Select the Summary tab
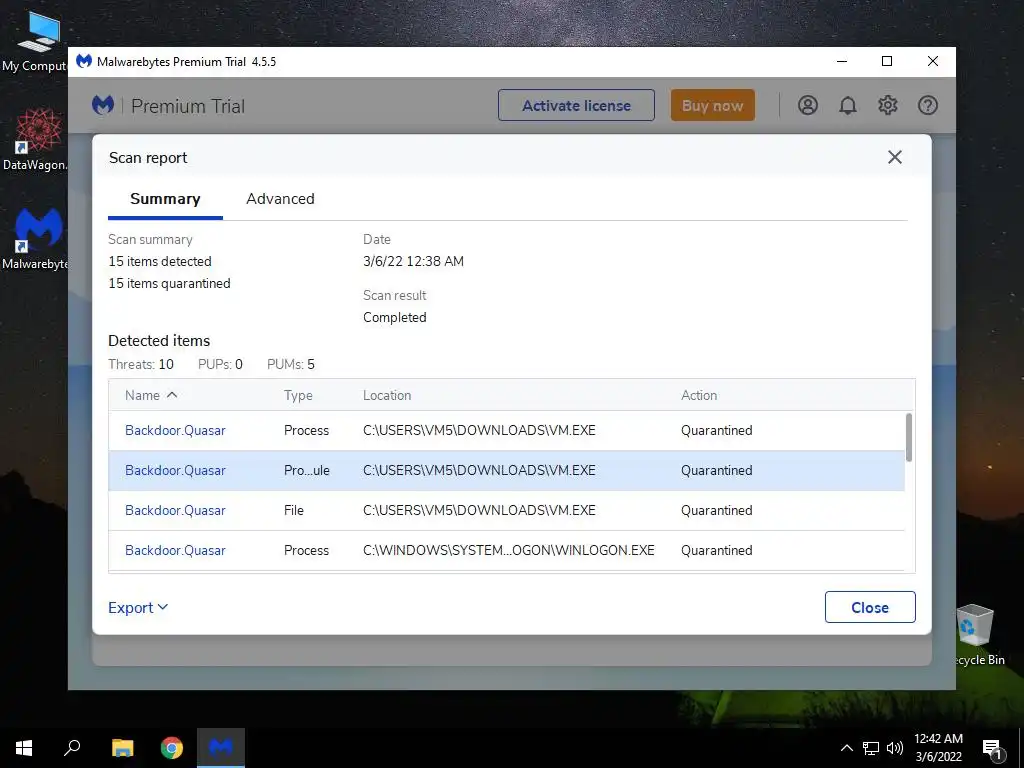The width and height of the screenshot is (1024, 768). [165, 199]
